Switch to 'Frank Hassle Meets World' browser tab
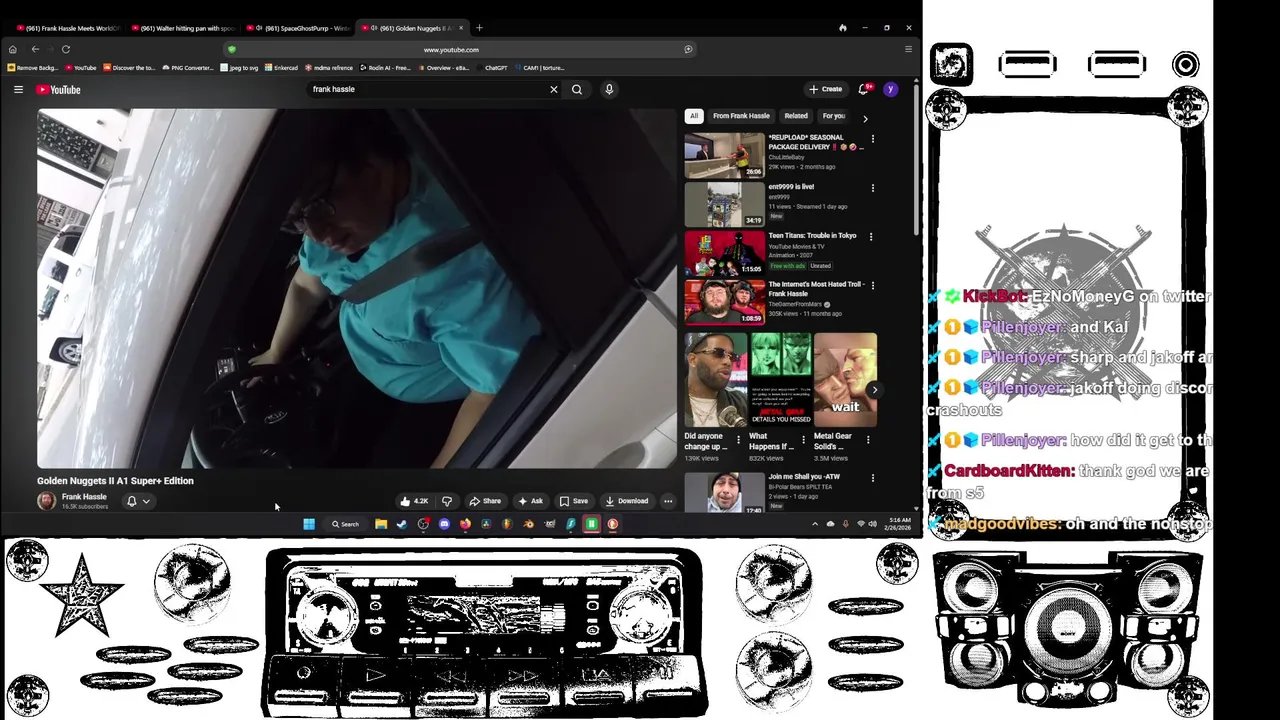Screen dimensions: 1280x720 (67, 28)
